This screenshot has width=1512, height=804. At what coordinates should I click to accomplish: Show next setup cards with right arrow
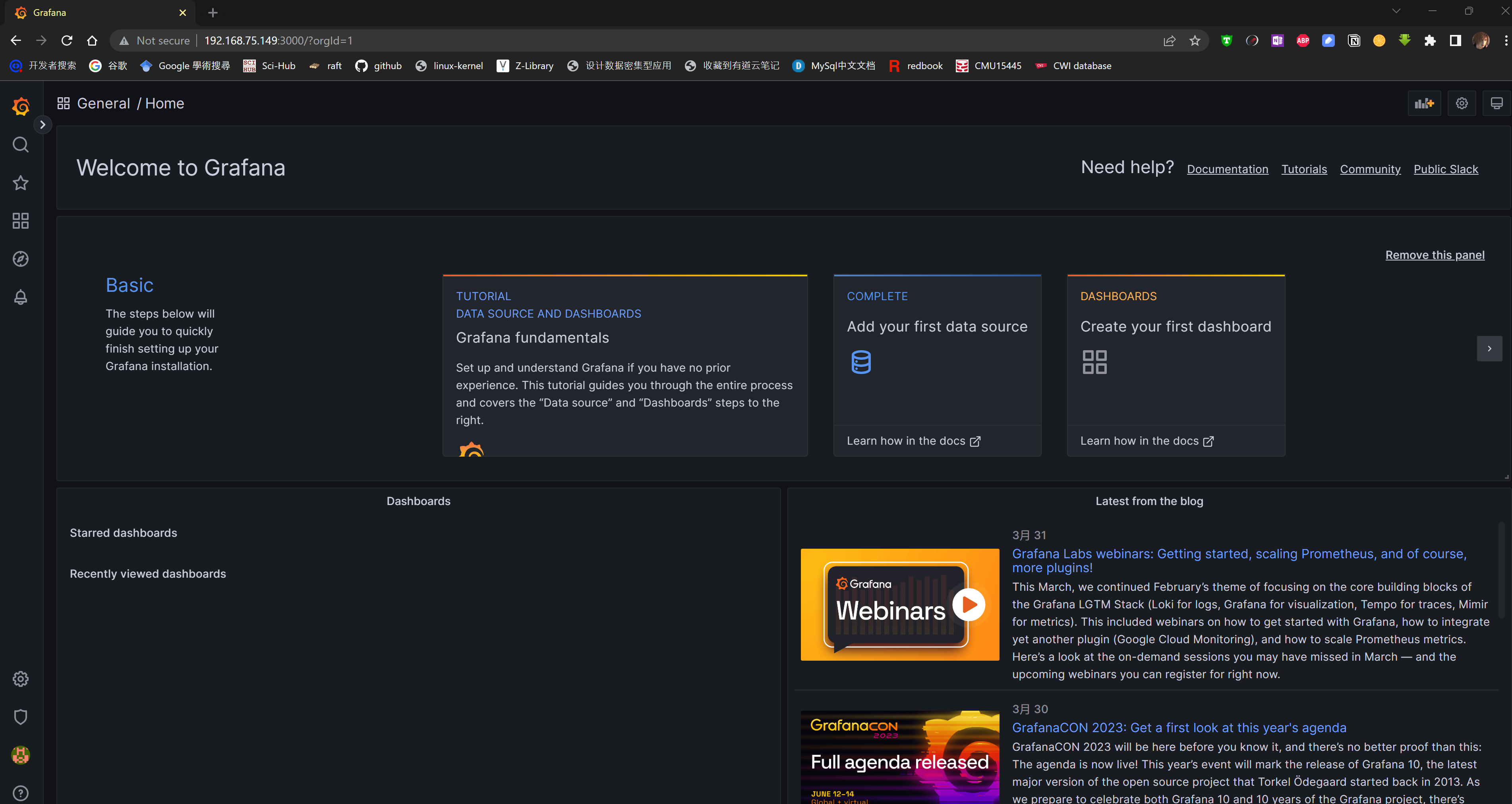1489,349
